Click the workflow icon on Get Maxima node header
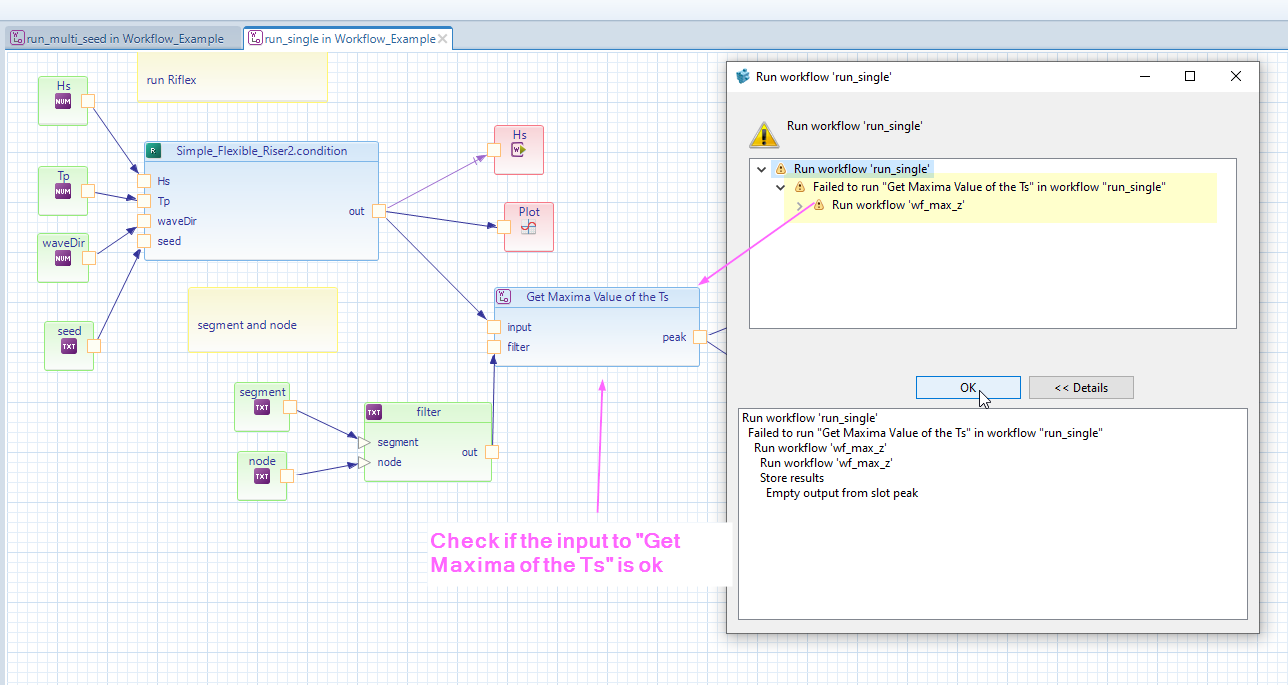Viewport: 1288px width, 685px height. (x=502, y=297)
